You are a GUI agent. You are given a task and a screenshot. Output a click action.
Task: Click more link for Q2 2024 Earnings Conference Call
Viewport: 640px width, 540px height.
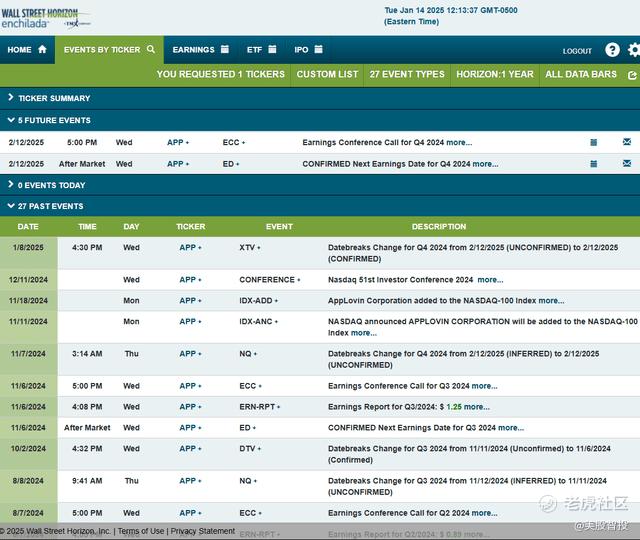click(484, 513)
